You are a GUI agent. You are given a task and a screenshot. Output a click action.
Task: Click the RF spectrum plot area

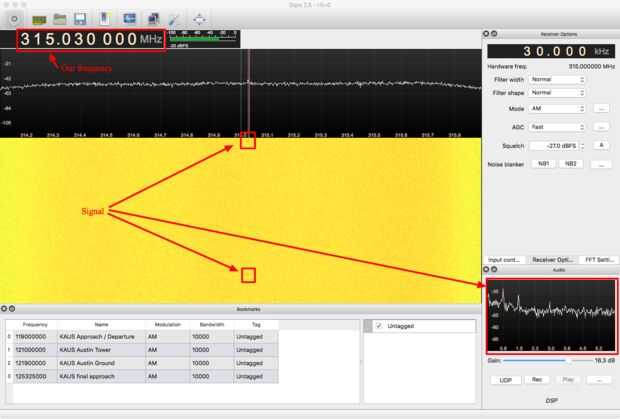tap(240, 91)
